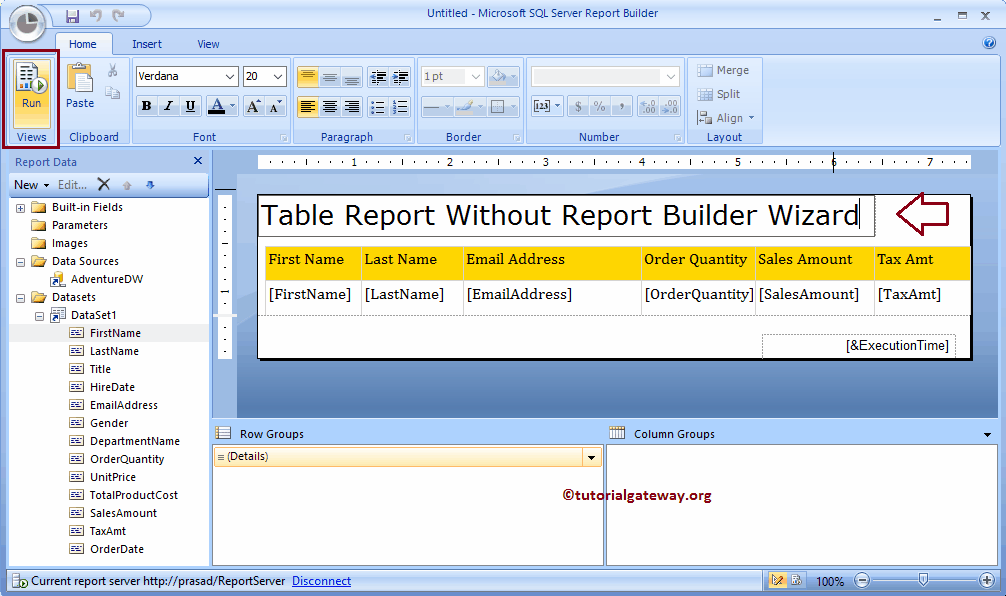
Task: Toggle Italic formatting
Action: coord(167,107)
